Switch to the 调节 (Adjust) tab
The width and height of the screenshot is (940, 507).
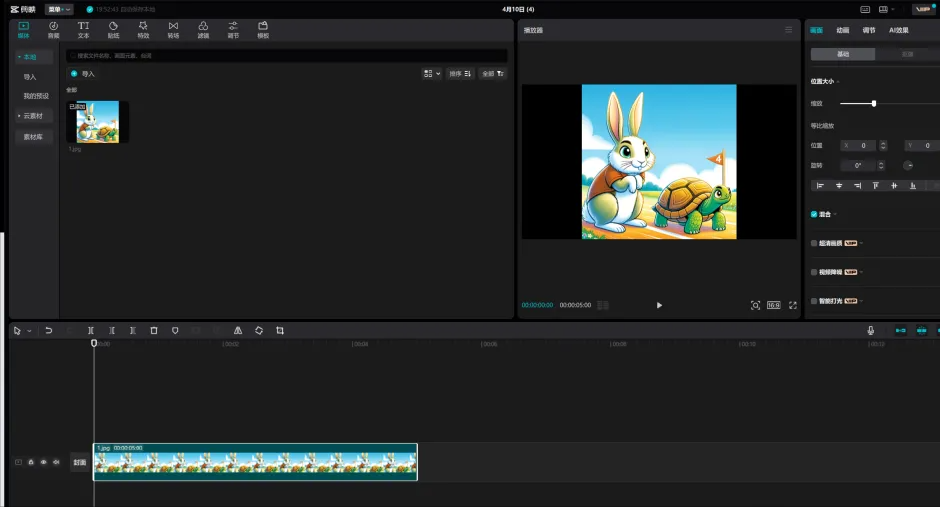pyautogui.click(x=869, y=30)
